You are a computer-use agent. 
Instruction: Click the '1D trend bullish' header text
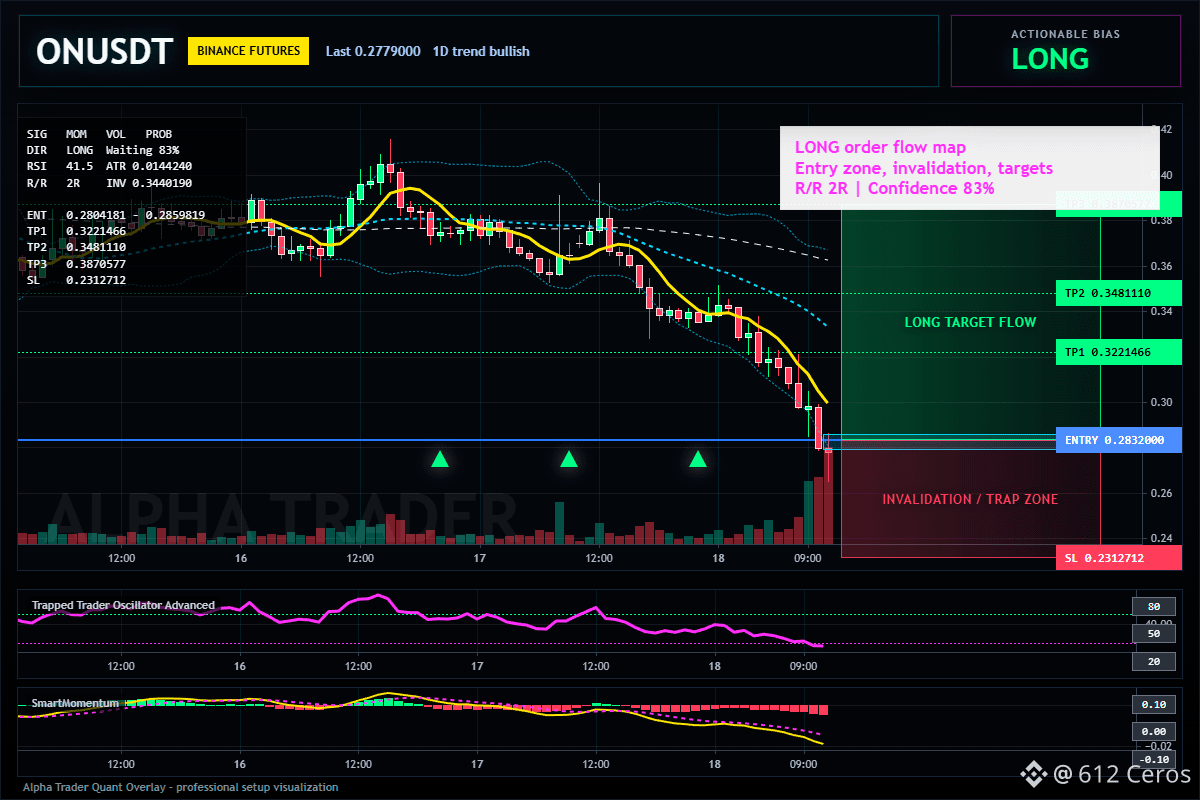click(481, 51)
